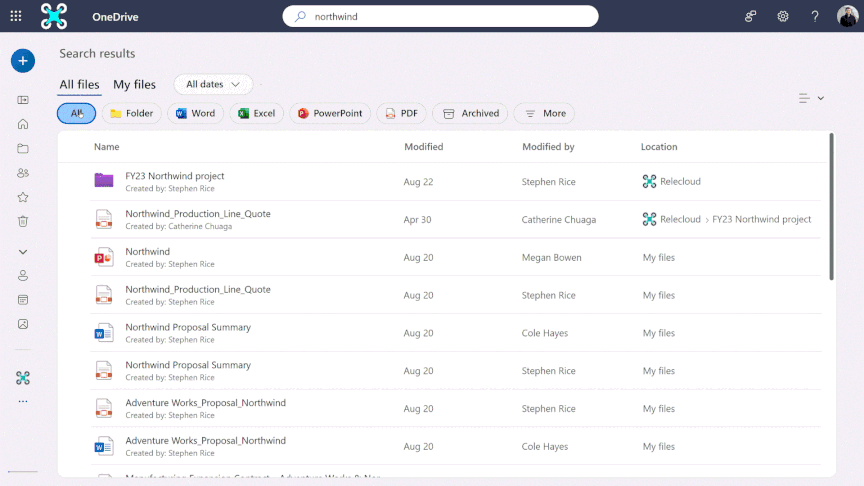Open Northwind Proposal Summary modified by Cole Hayes
This screenshot has height=486, width=864.
(x=188, y=327)
